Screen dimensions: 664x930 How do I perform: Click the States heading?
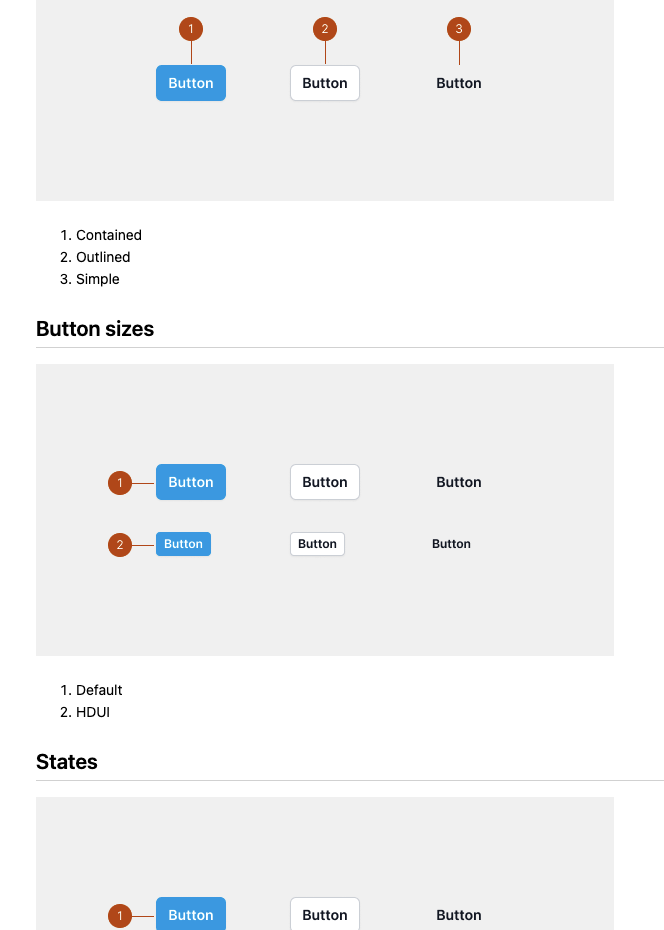(66, 762)
